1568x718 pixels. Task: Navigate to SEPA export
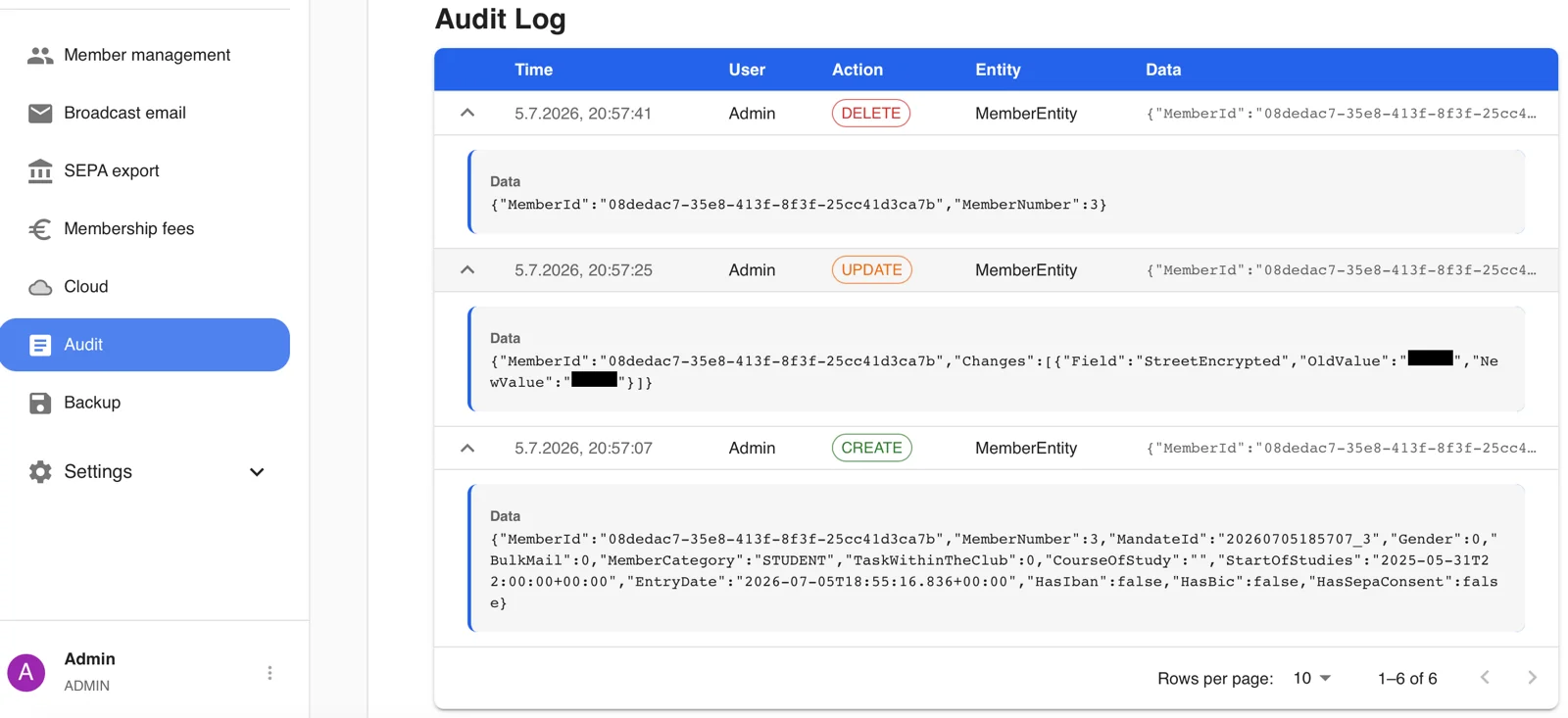tap(145, 171)
